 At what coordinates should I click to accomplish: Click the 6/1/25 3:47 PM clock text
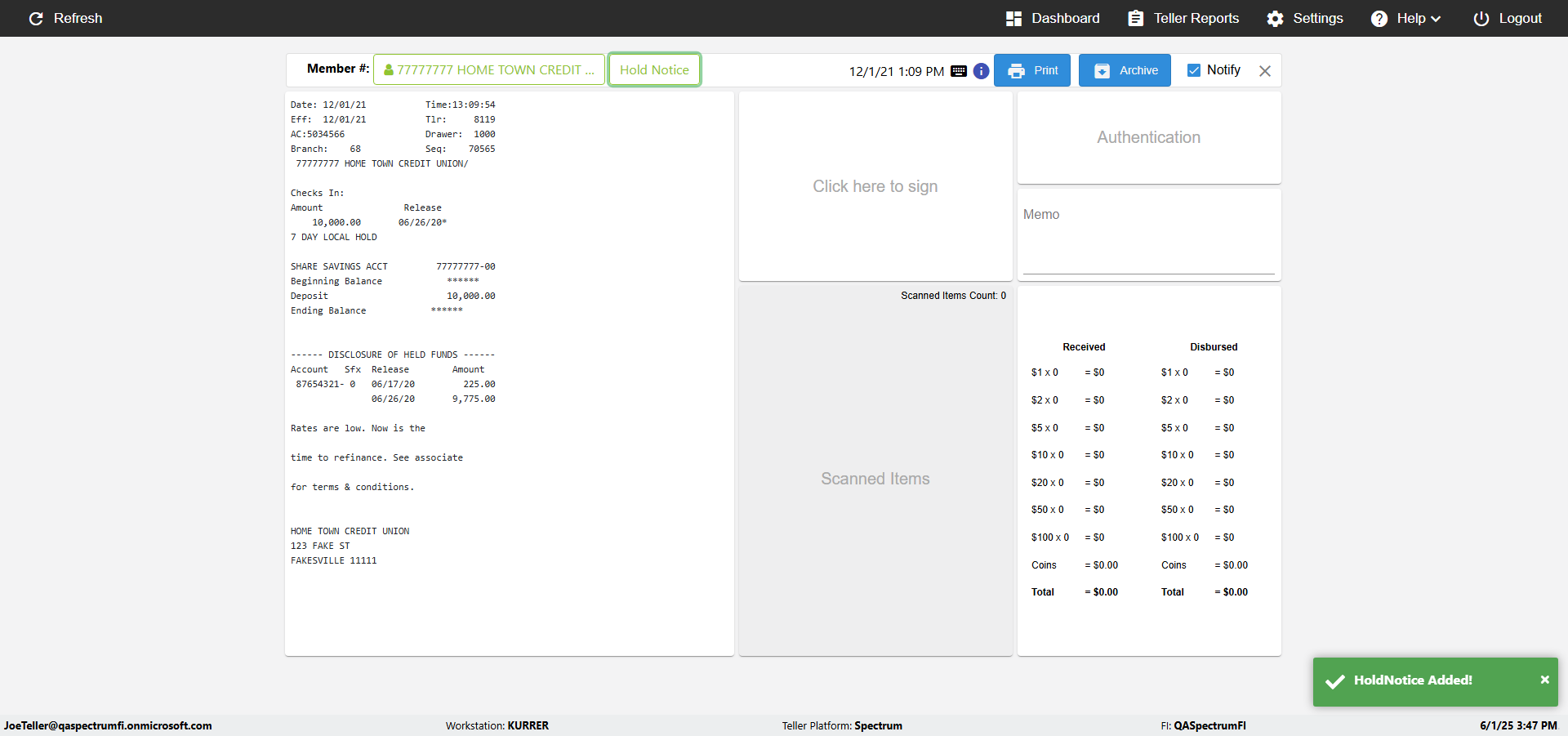(x=1518, y=725)
